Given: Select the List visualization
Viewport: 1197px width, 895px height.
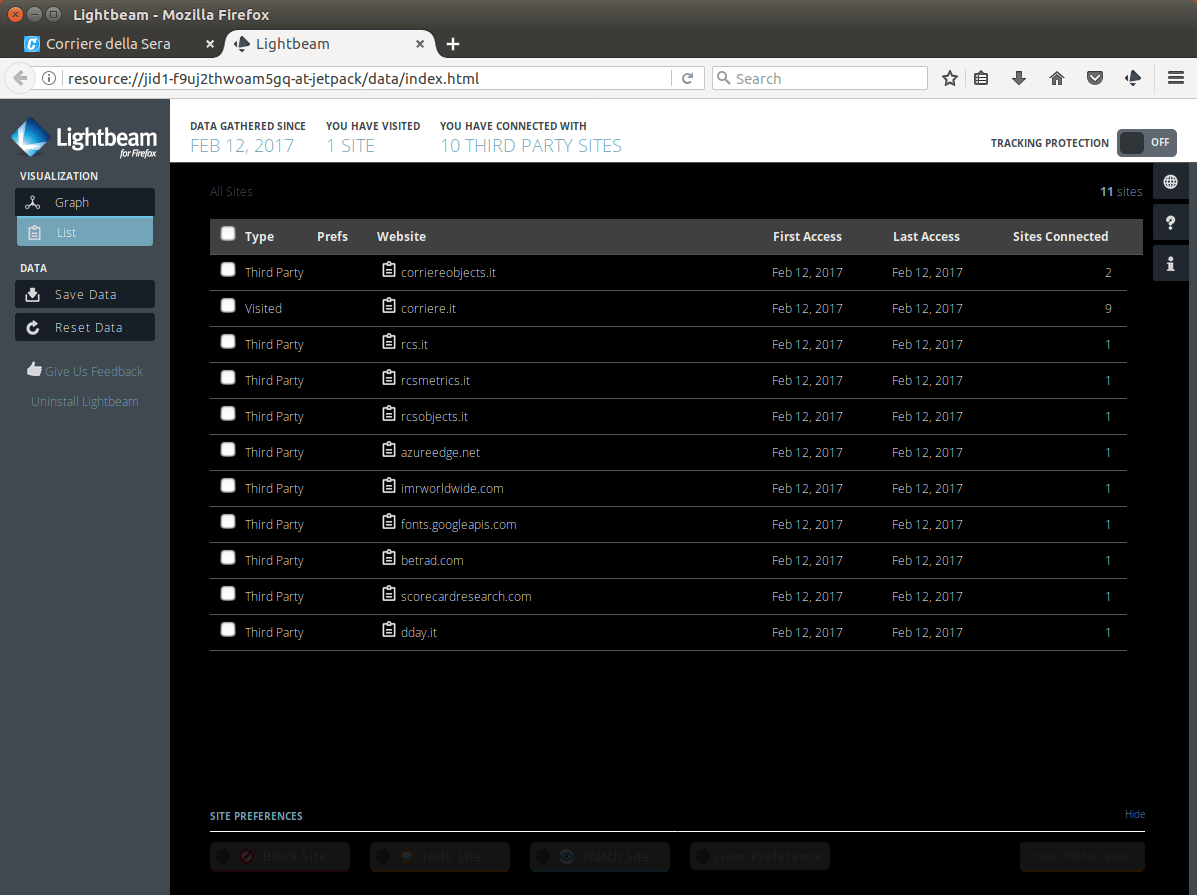Looking at the screenshot, I should pyautogui.click(x=85, y=232).
